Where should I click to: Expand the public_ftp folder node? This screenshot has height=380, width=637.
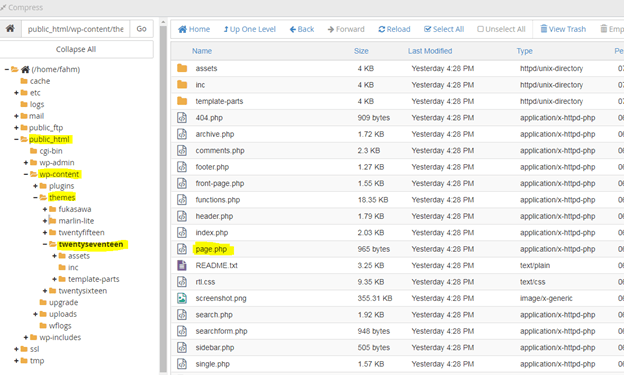coord(16,128)
